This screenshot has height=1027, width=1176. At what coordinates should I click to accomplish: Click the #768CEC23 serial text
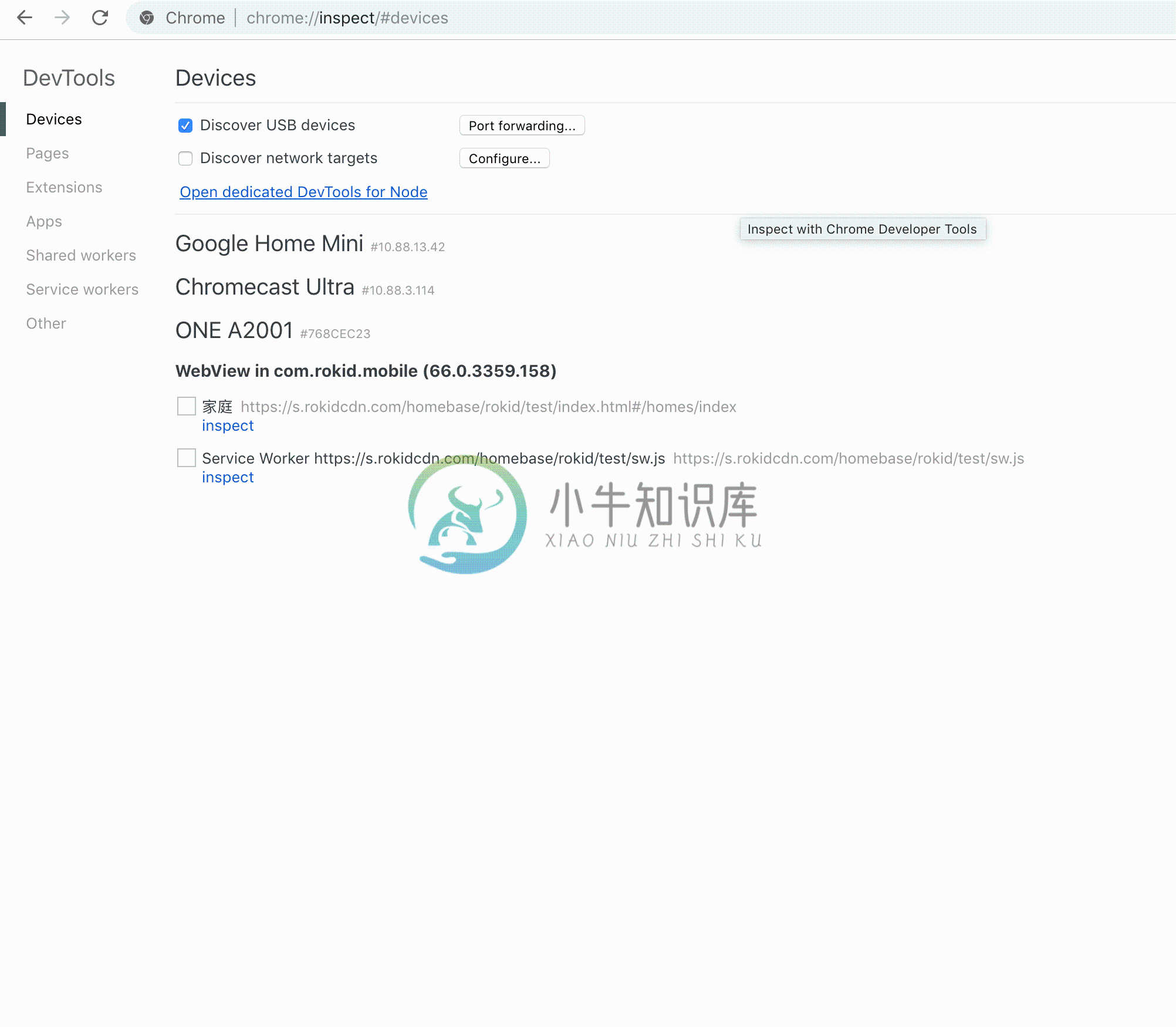(x=335, y=334)
